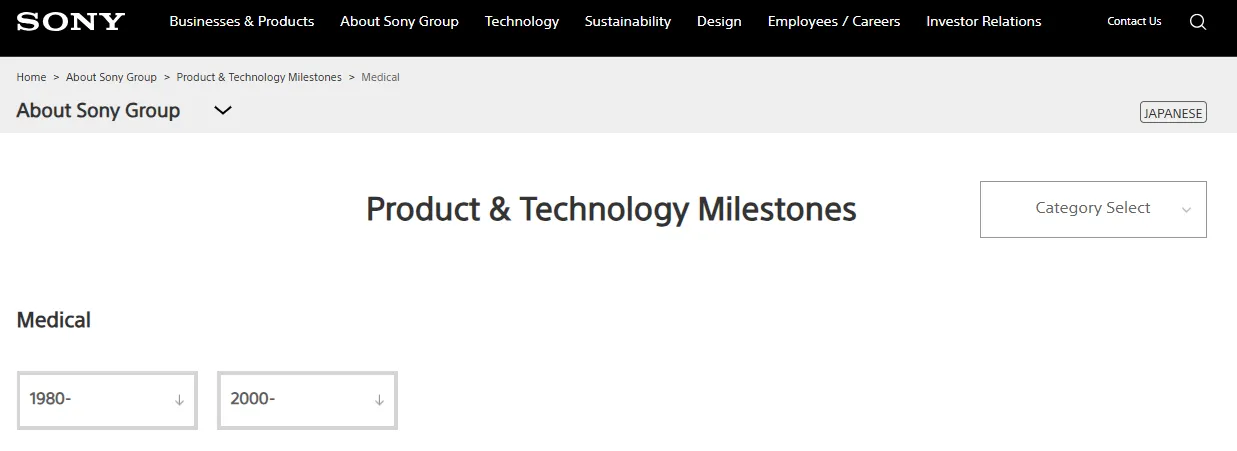The image size is (1237, 451).
Task: Open the search magnifier icon
Action: click(x=1198, y=21)
